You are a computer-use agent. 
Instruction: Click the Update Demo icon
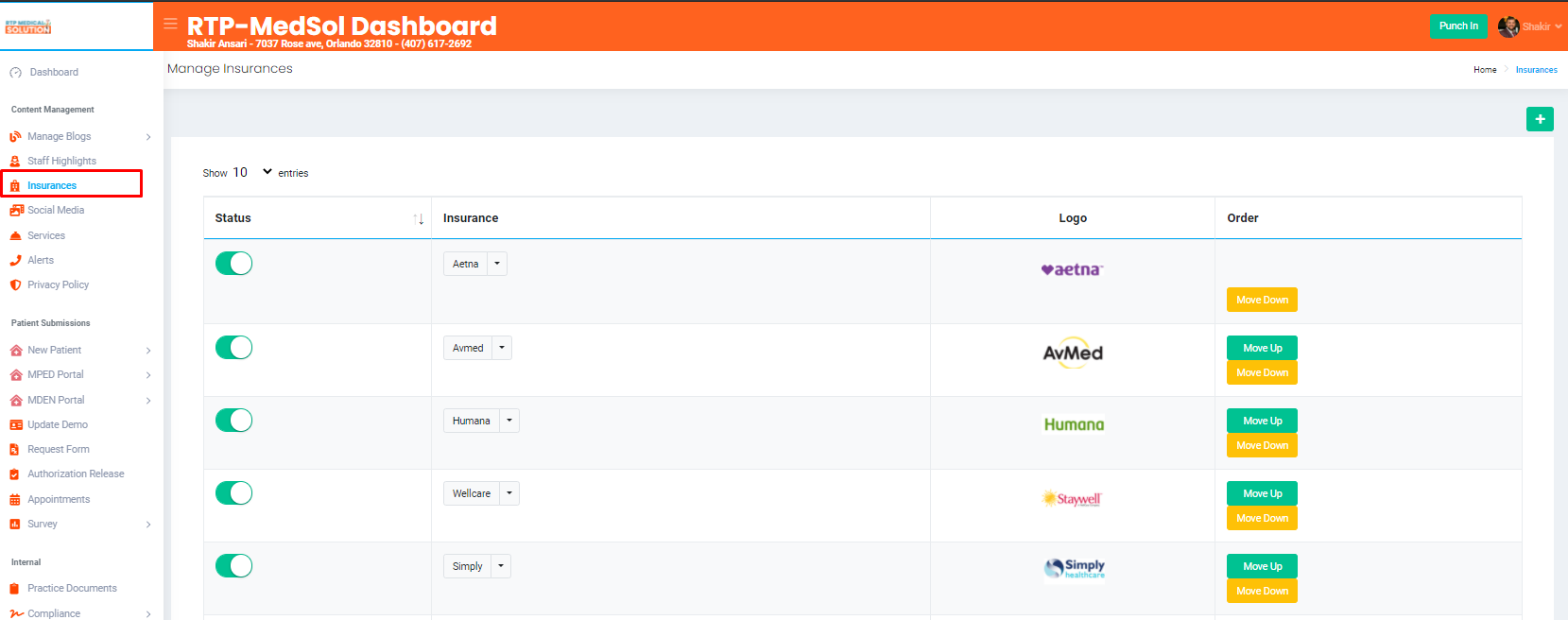[x=16, y=425]
